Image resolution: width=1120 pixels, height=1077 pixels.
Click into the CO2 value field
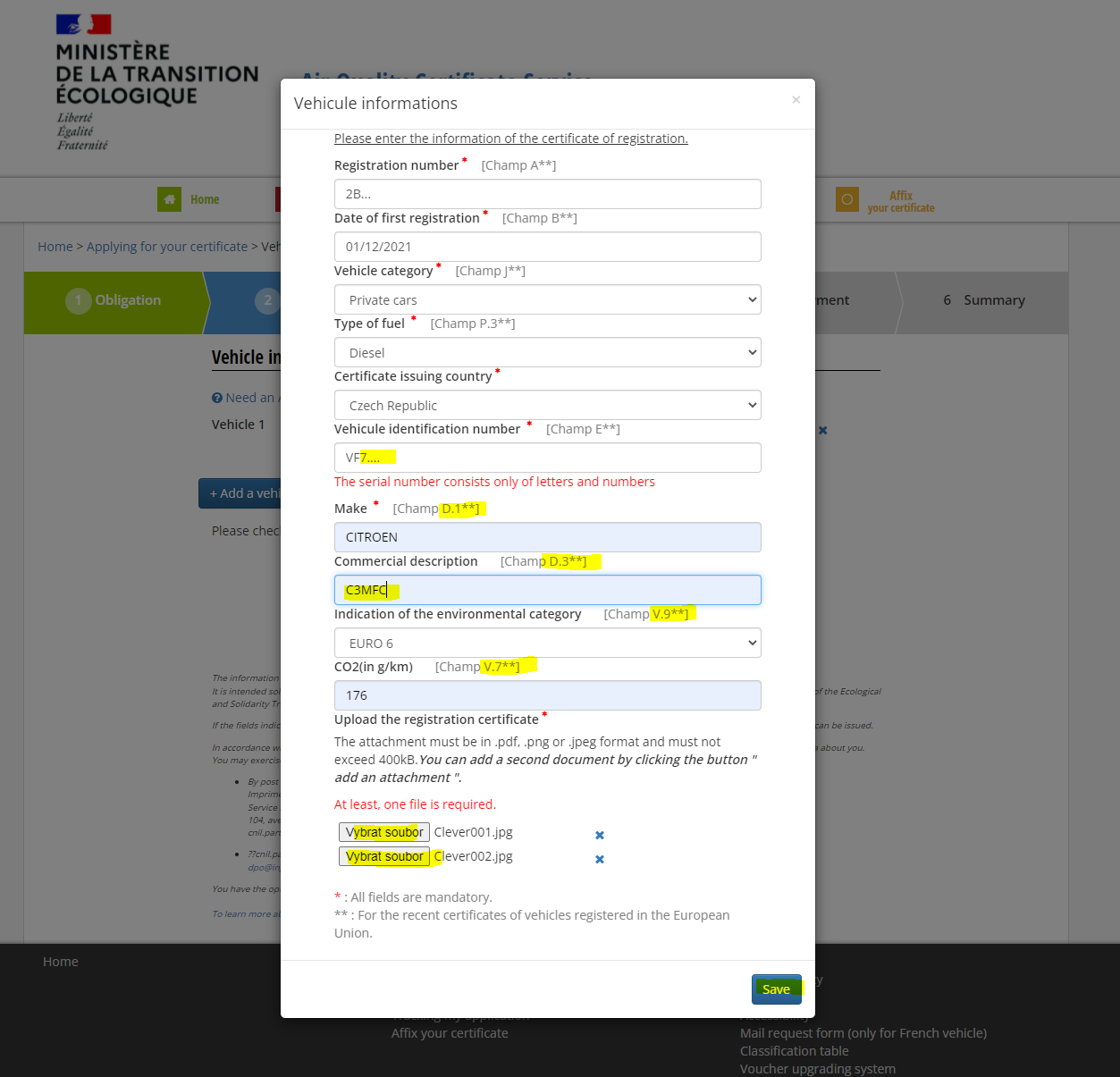[547, 695]
